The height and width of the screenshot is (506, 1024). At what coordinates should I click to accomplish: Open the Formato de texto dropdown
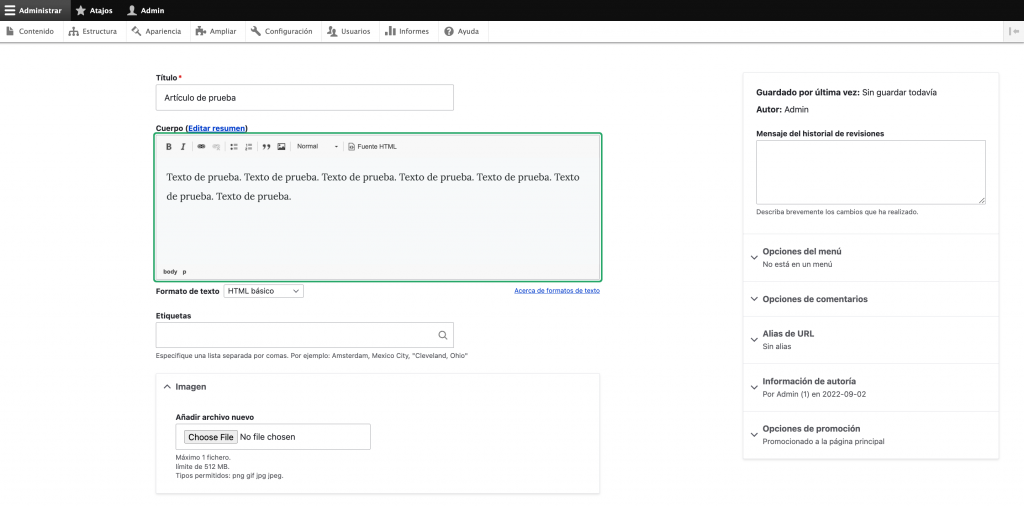(x=263, y=291)
